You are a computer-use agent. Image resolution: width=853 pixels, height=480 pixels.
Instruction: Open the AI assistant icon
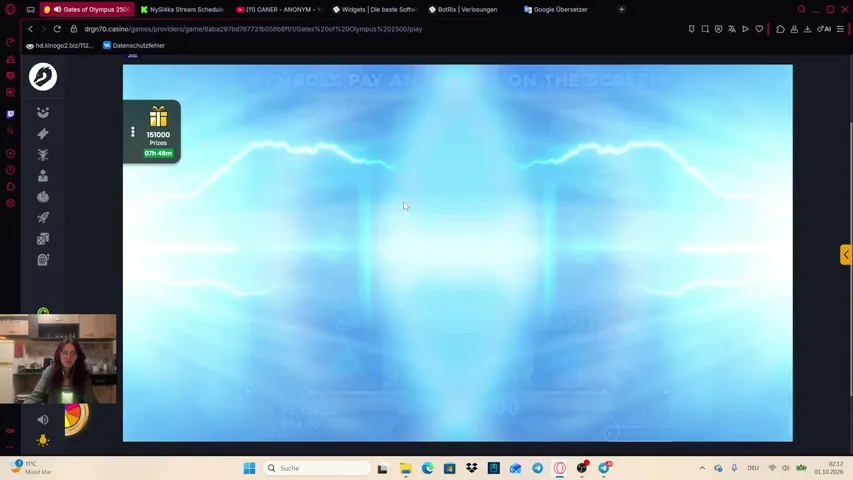pos(824,29)
